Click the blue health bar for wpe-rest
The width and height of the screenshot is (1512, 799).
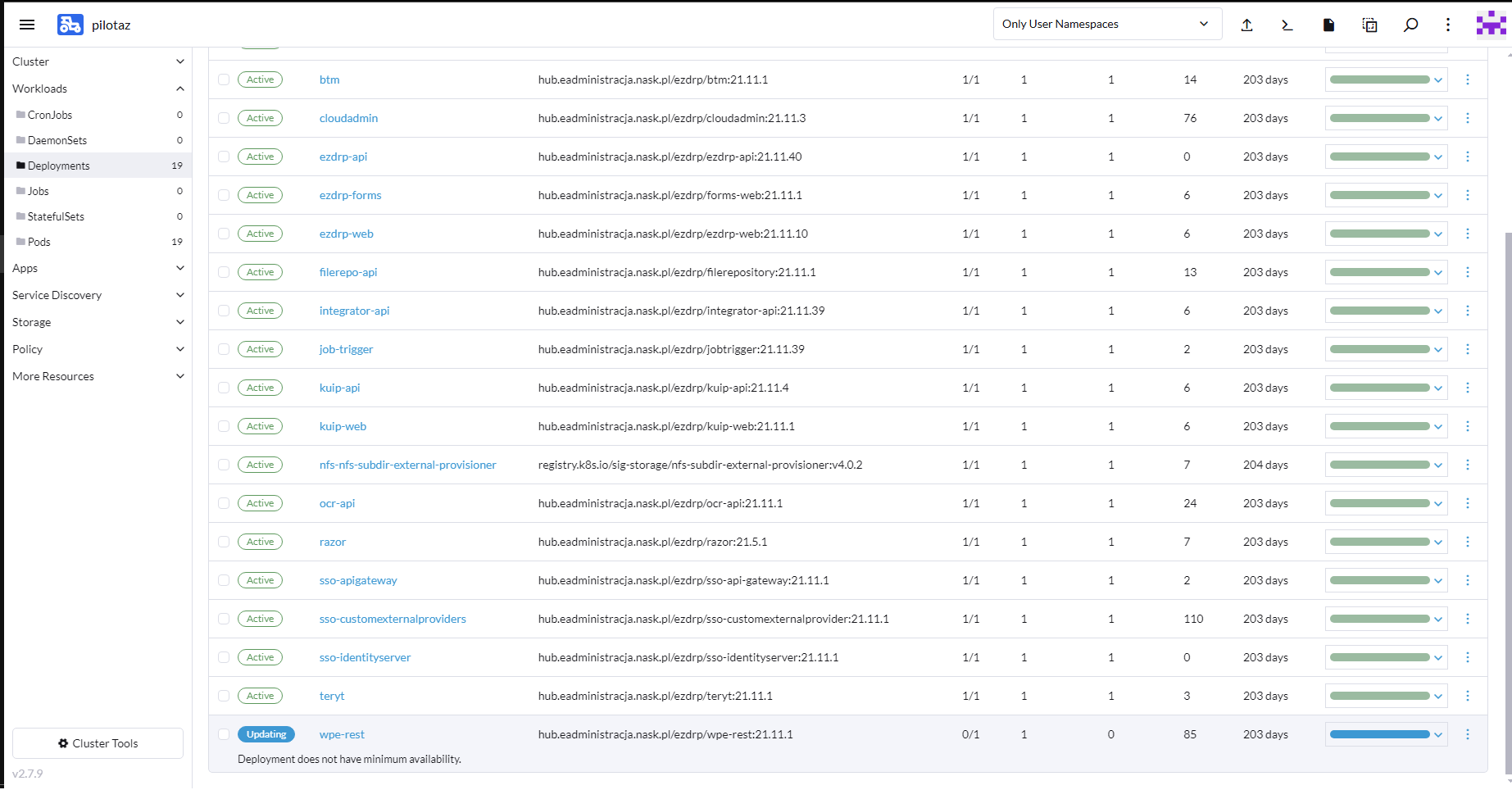[x=1379, y=734]
